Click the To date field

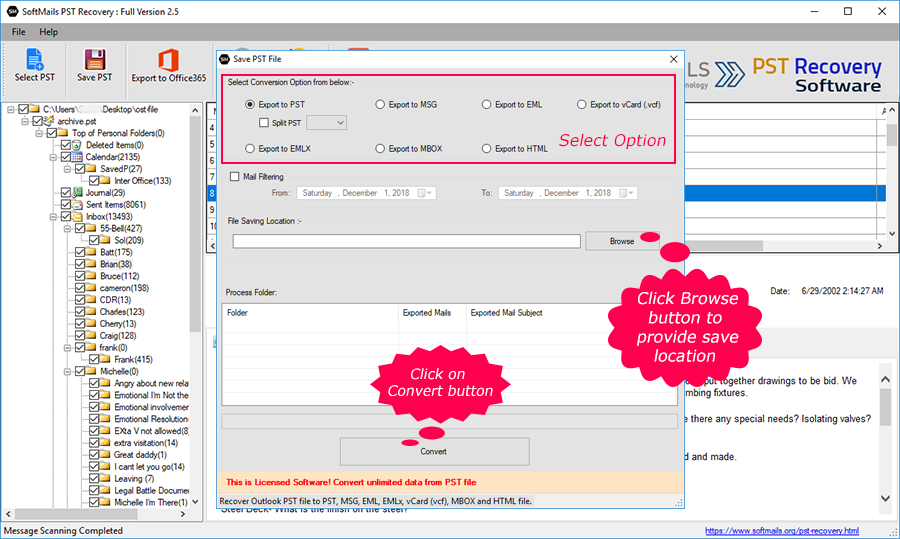coord(568,193)
